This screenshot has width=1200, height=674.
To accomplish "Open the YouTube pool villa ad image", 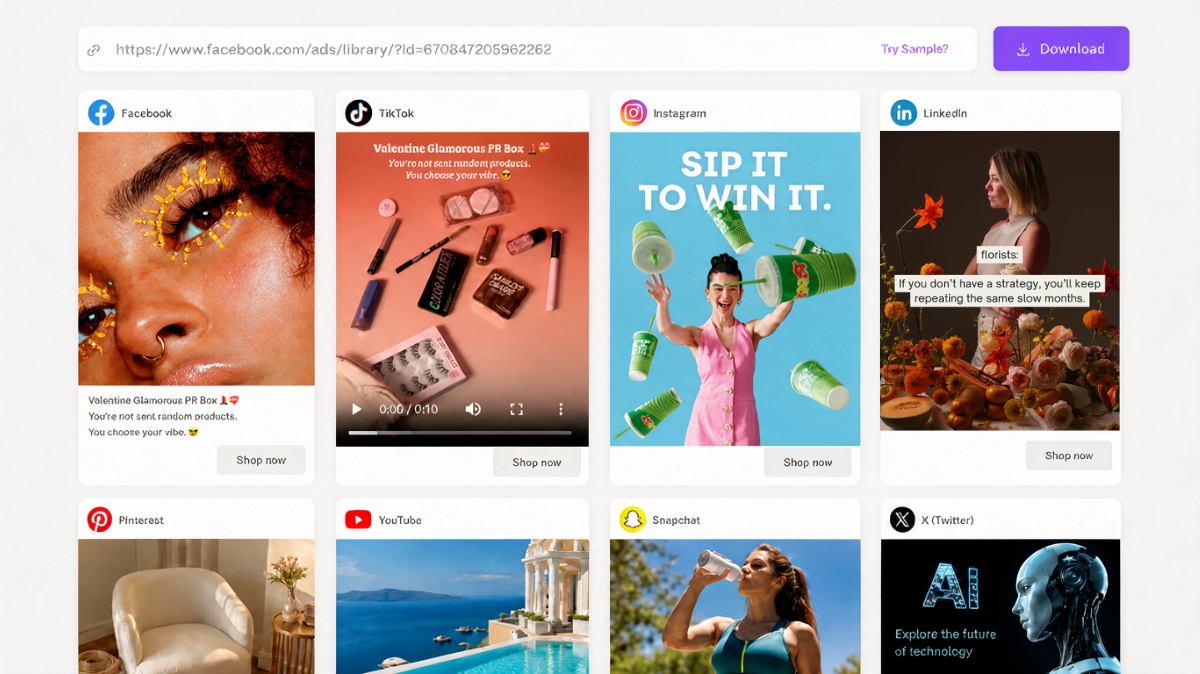I will click(x=462, y=606).
